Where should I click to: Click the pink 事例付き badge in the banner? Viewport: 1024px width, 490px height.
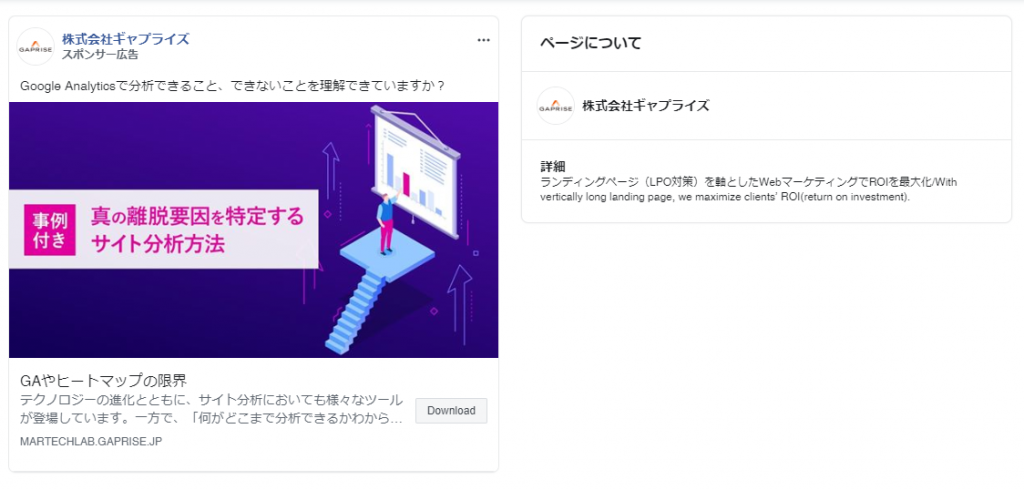(50, 229)
